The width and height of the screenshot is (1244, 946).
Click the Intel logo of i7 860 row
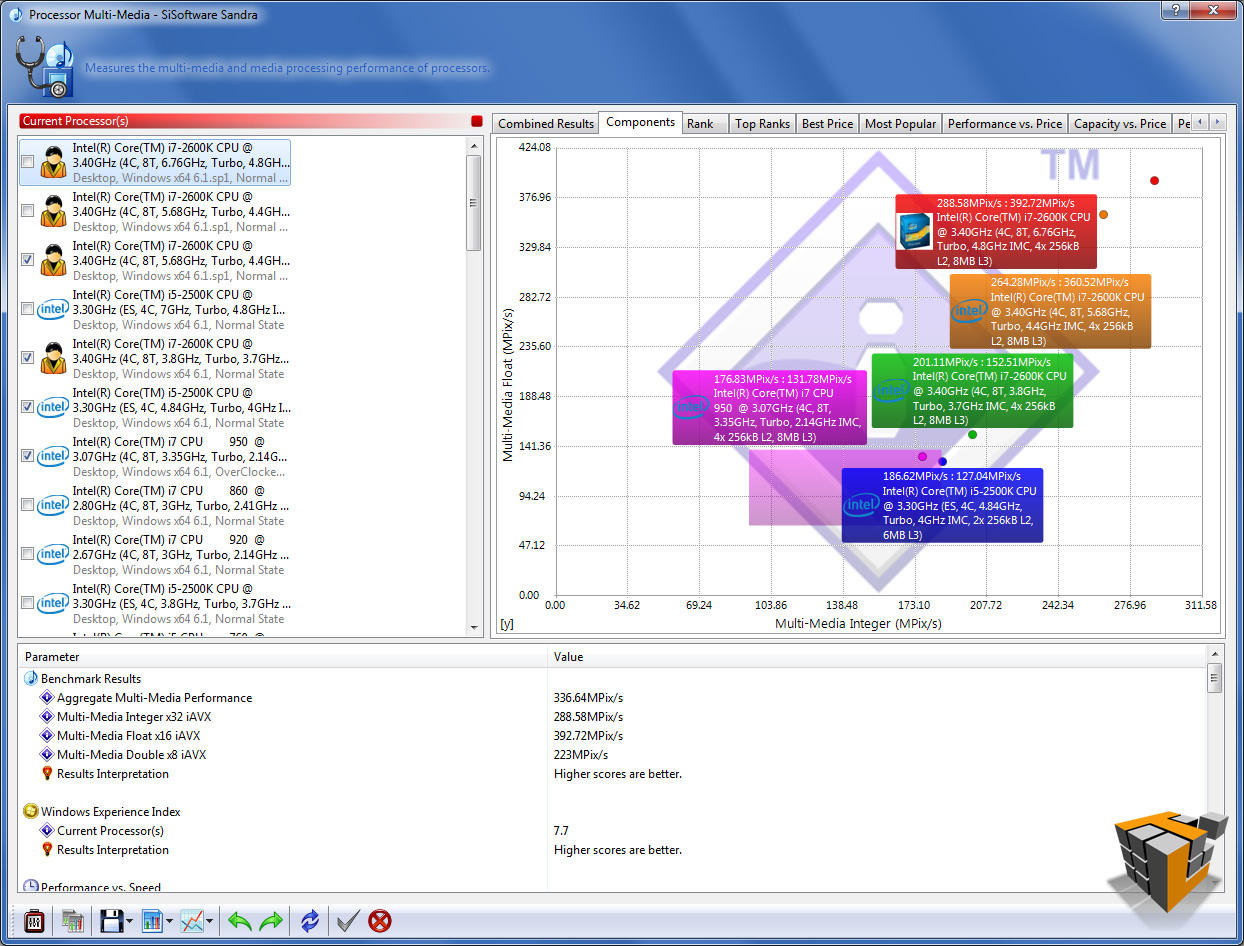point(53,505)
